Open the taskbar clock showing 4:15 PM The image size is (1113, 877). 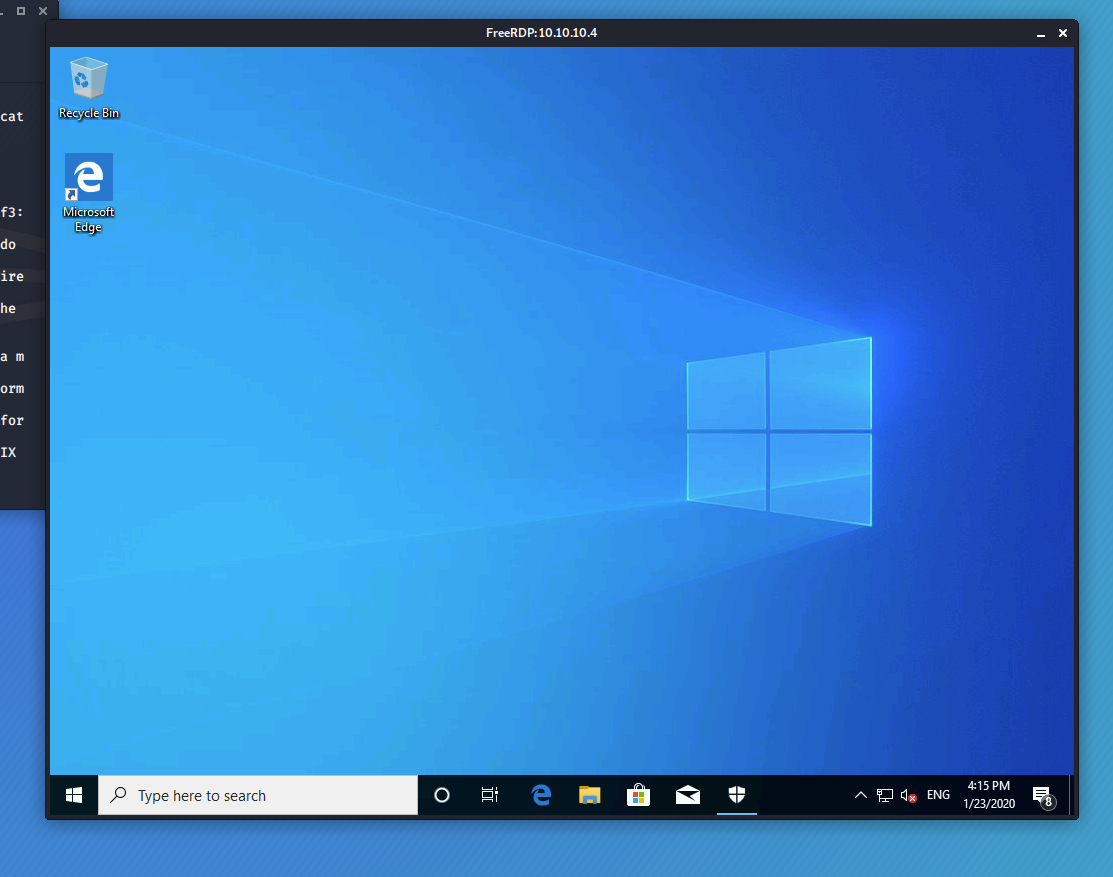click(x=989, y=795)
